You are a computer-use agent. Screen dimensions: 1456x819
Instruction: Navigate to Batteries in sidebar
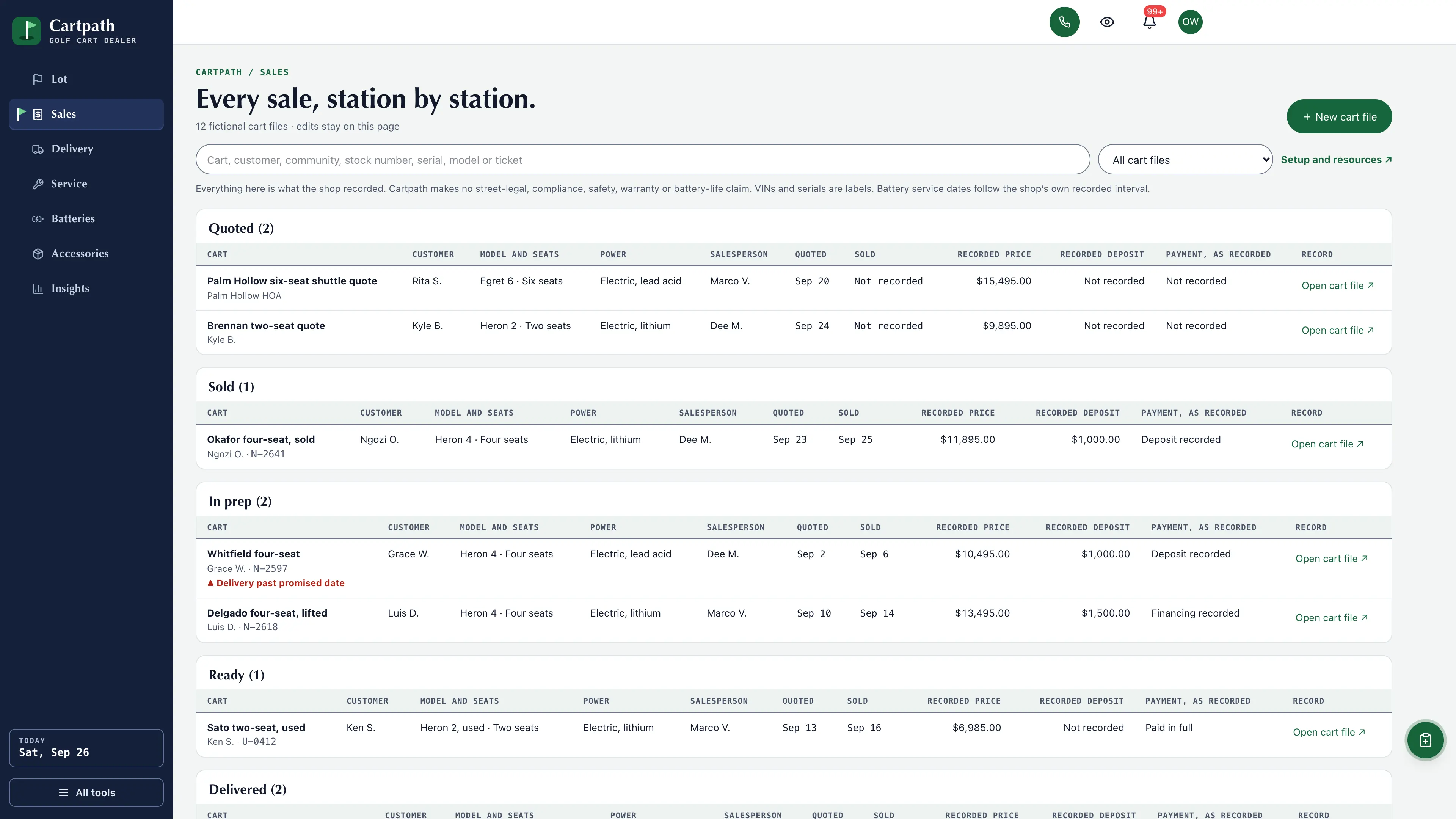point(86,219)
